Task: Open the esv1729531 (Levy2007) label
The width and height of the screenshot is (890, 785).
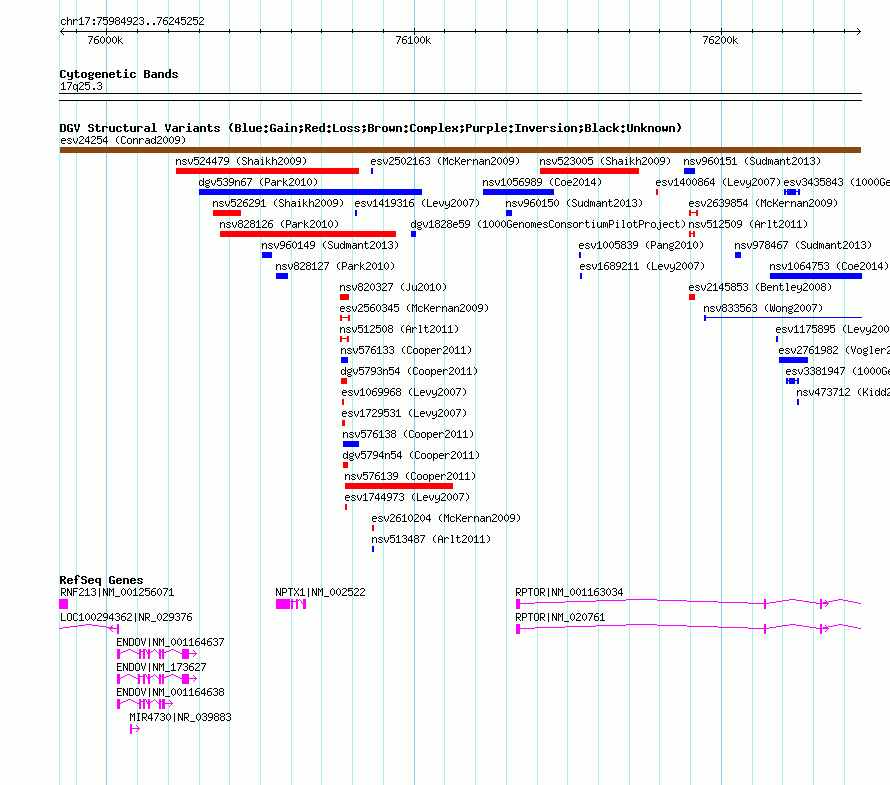Action: [x=404, y=413]
